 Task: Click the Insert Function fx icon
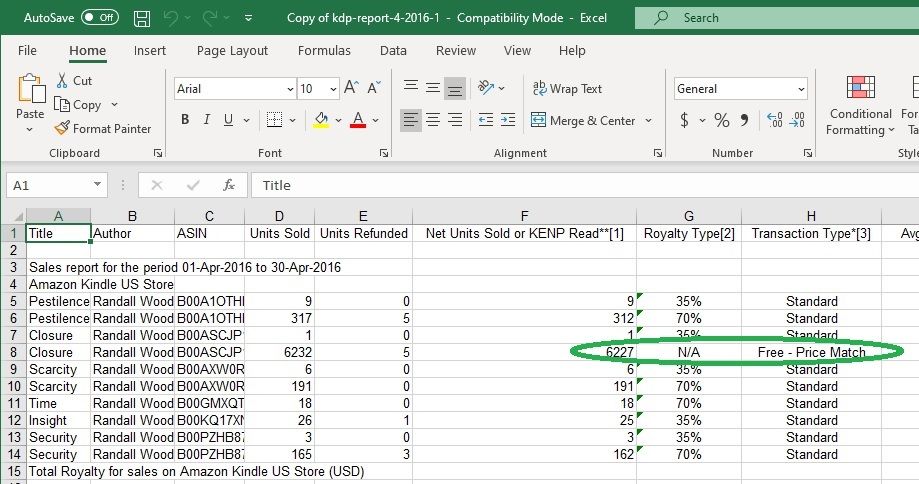click(229, 186)
